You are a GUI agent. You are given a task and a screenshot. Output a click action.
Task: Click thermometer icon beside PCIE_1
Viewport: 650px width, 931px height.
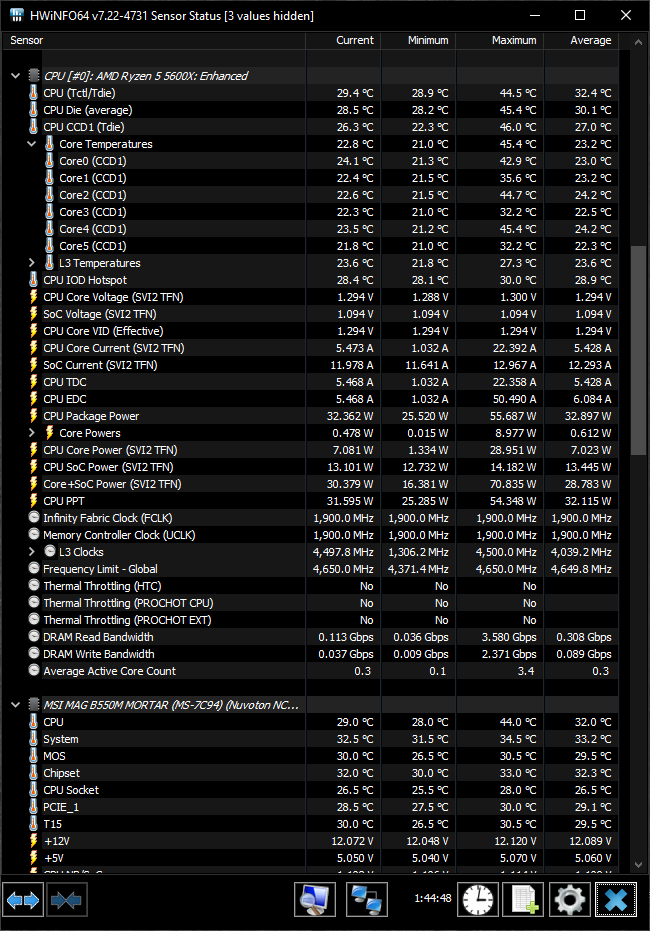(x=34, y=807)
